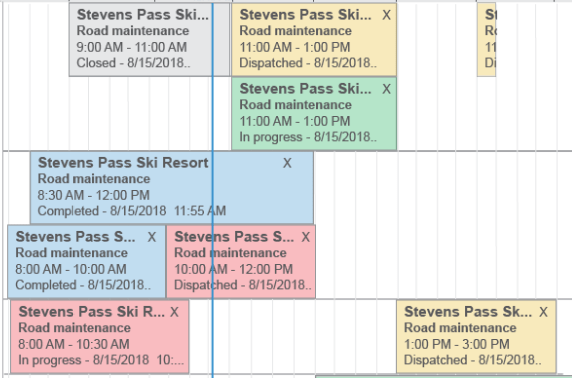Select the yellow Dispatched 11:00 AM - 1:00 PM appointment
This screenshot has width=572, height=378.
point(314,39)
